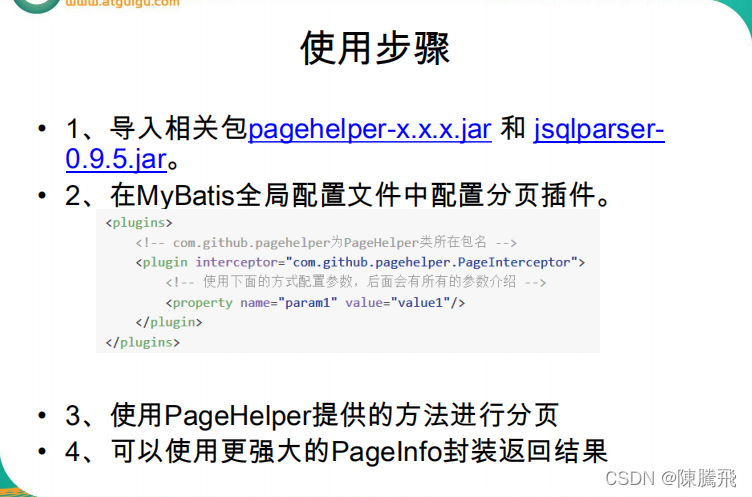Screen dimensions: 752x497
Task: Click the opening <plugins> tag line
Action: 139,223
